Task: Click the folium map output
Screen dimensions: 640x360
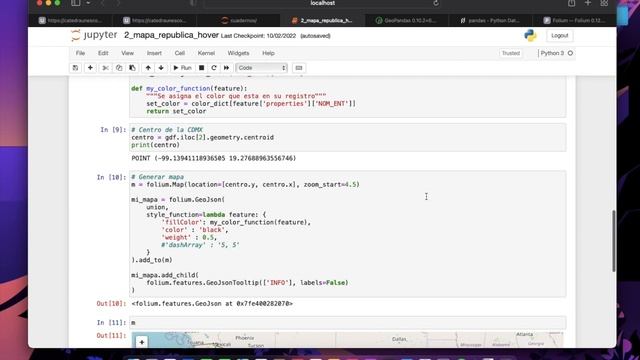Action: (348, 340)
